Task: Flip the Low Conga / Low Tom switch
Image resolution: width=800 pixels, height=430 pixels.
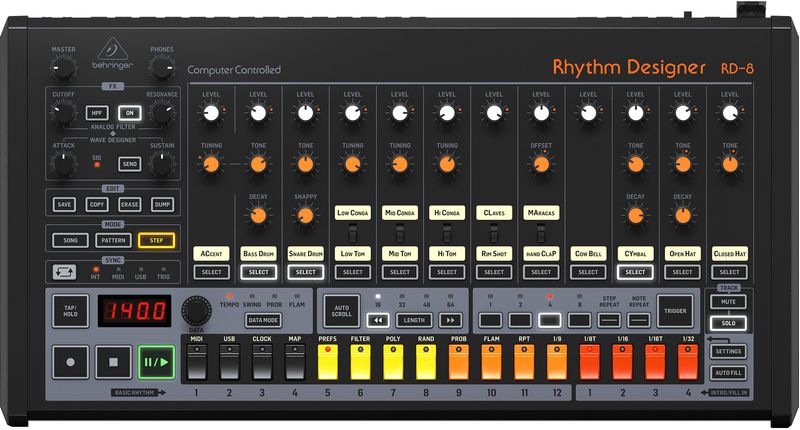Action: [x=353, y=234]
